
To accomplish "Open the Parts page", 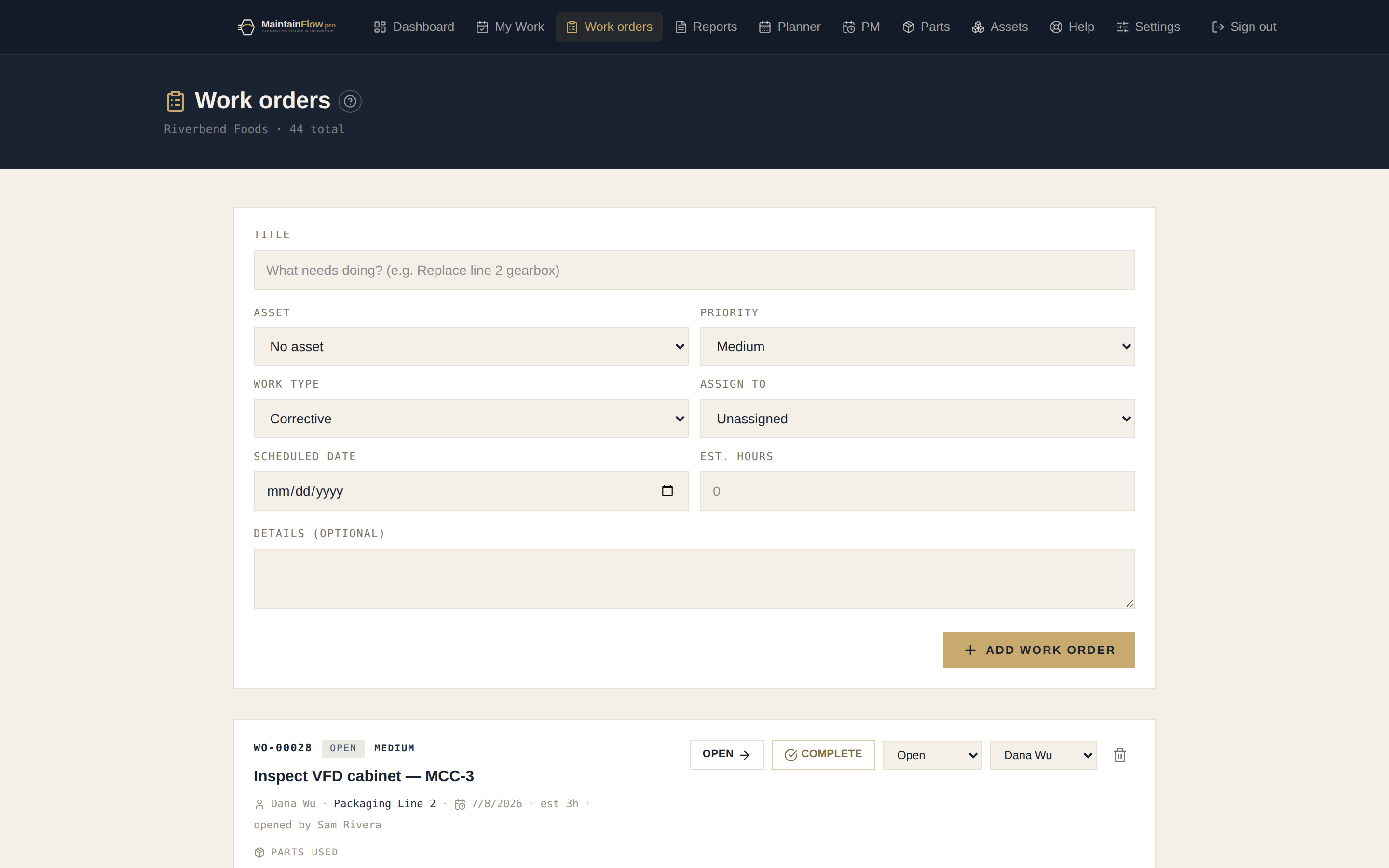I will coord(925,27).
